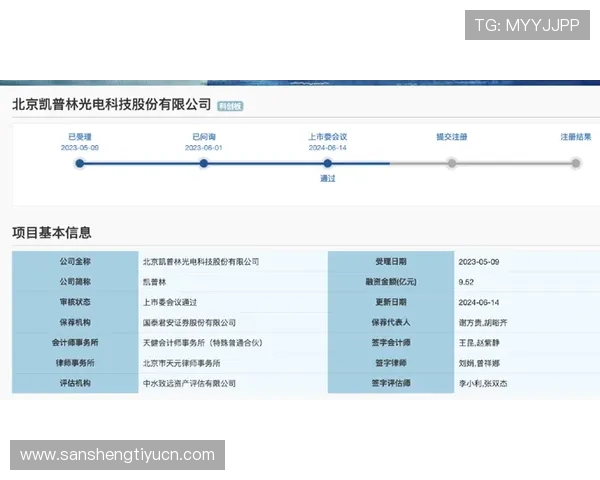Click the 上市委会议 timeline dot

point(328,163)
